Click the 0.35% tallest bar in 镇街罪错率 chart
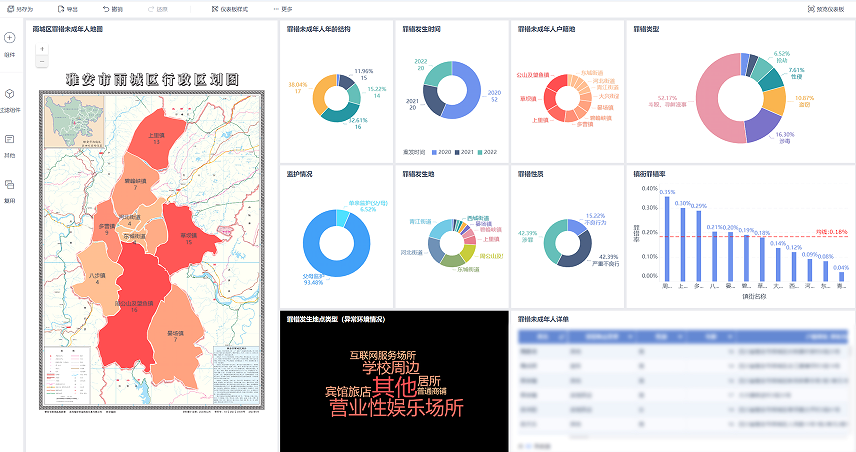The width and height of the screenshot is (856, 452). 667,239
